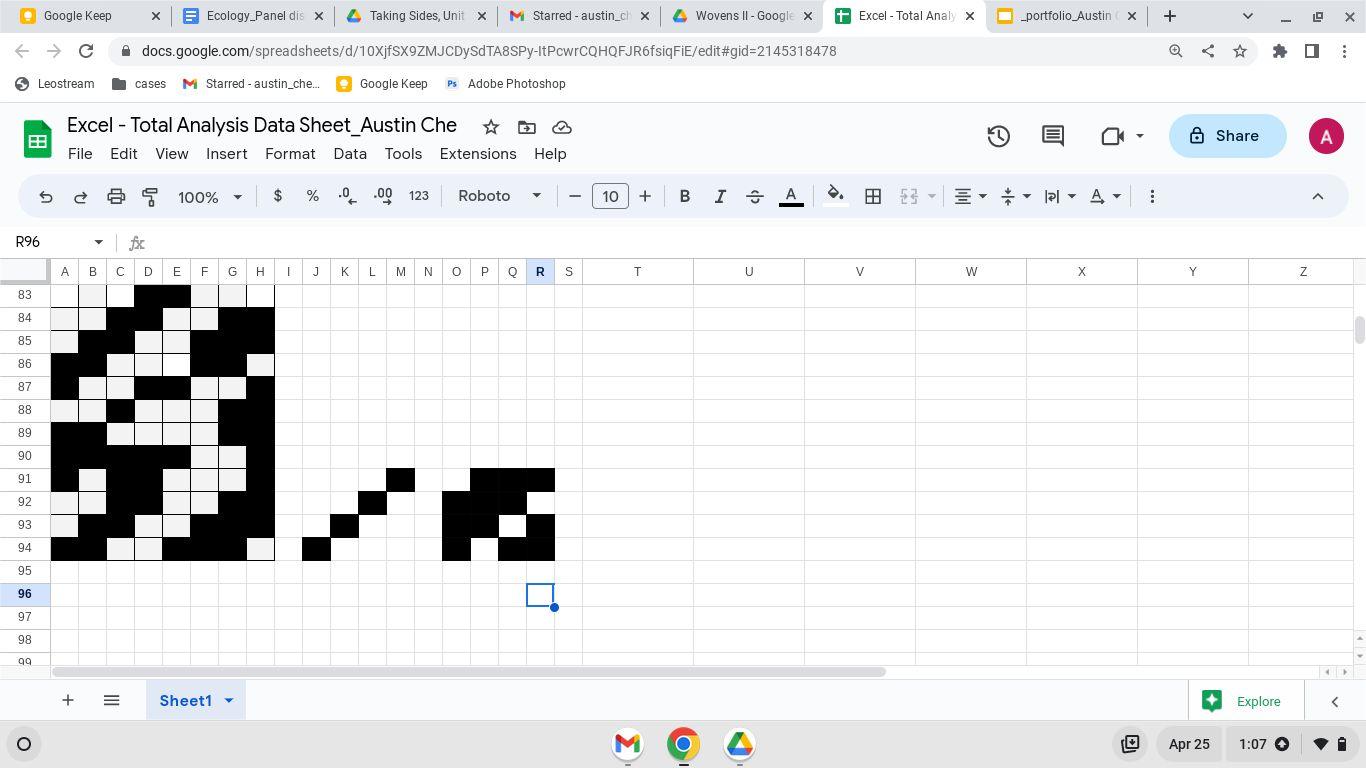
Task: Open the Format menu
Action: coord(290,154)
